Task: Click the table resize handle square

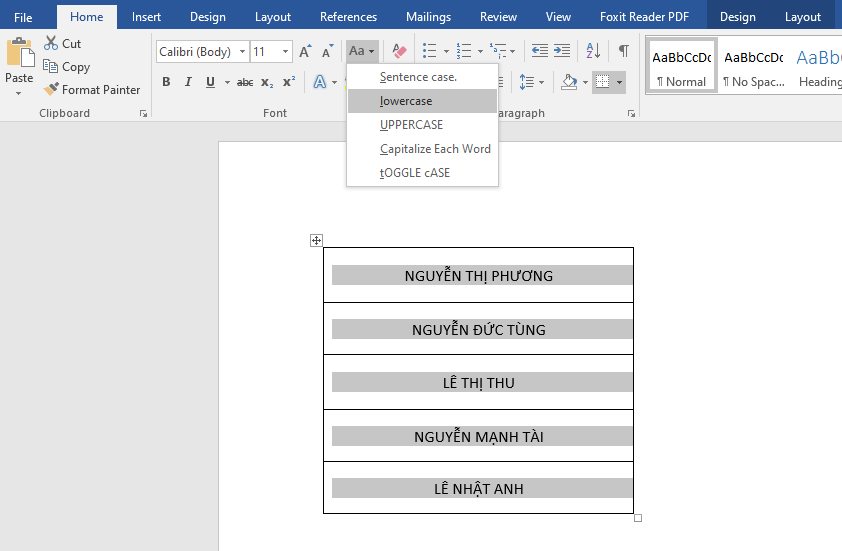Action: [638, 518]
